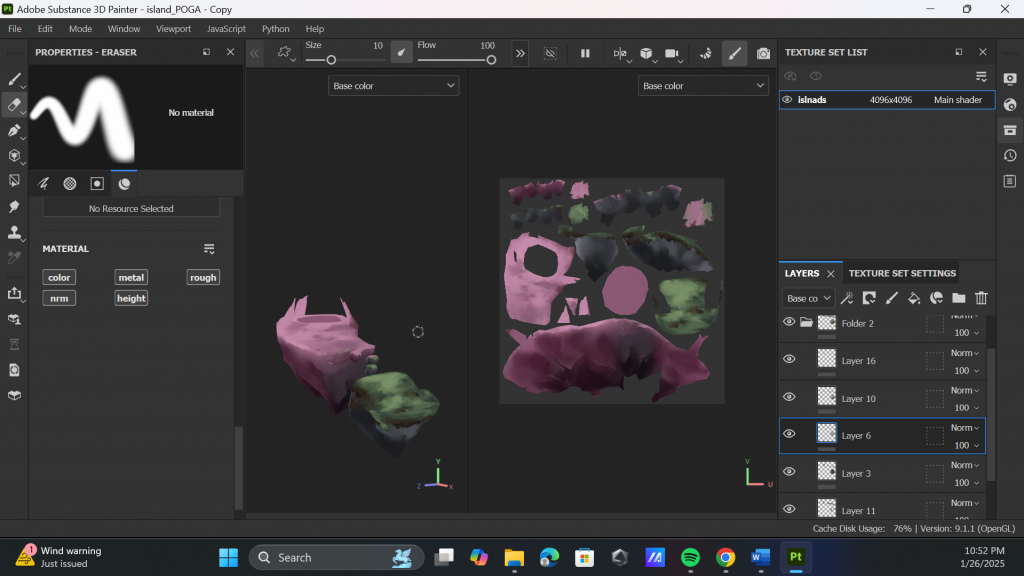The width and height of the screenshot is (1024, 576).
Task: Toggle the metal channel button
Action: tap(131, 278)
